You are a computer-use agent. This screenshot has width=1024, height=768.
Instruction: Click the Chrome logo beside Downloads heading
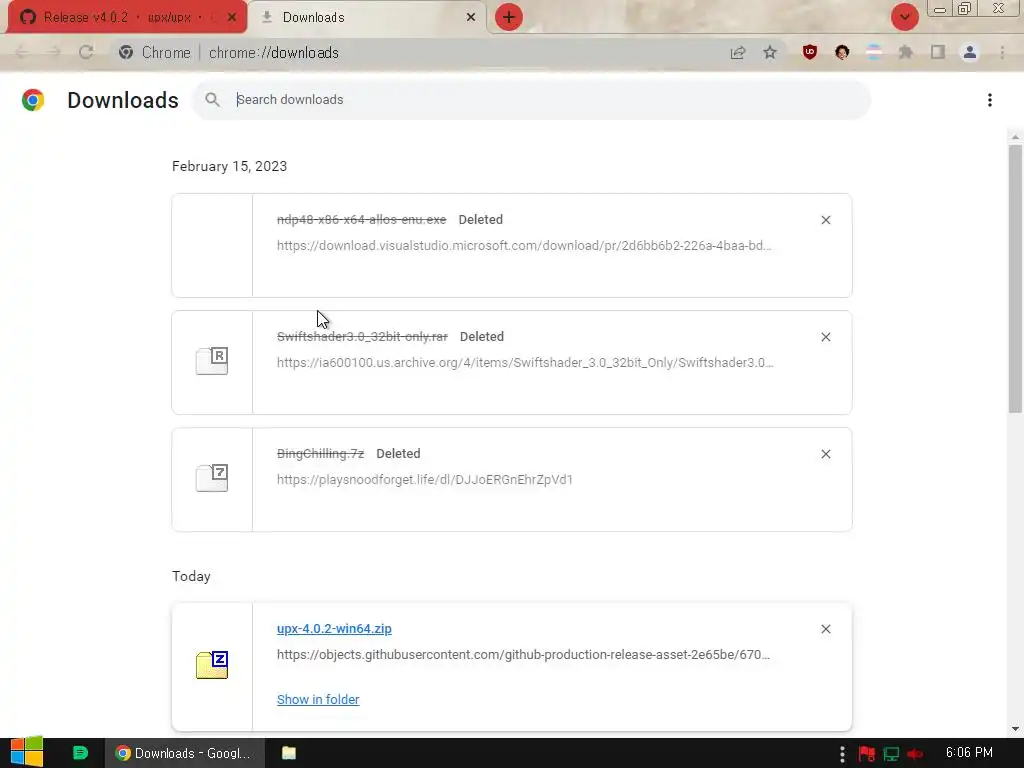pos(33,100)
